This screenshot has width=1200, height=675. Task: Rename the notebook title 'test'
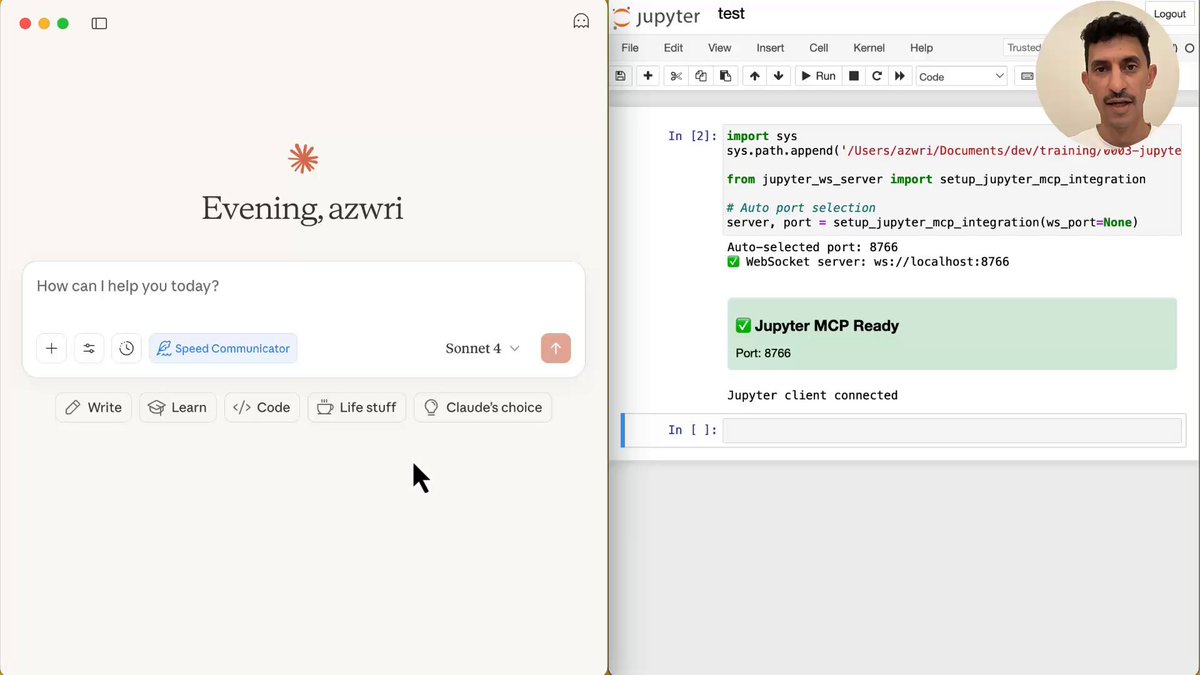tap(731, 14)
